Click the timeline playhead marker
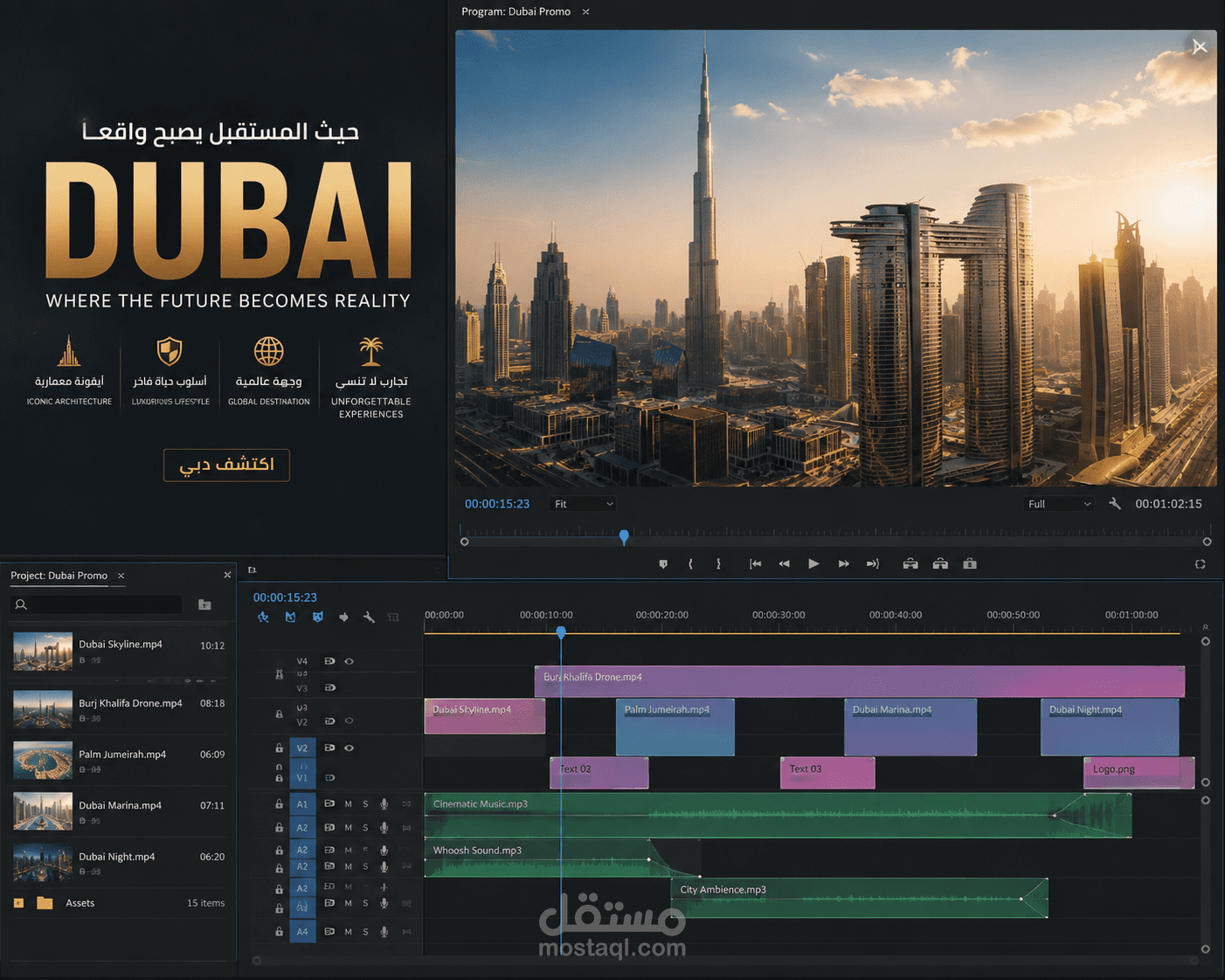Image resolution: width=1225 pixels, height=980 pixels. (x=561, y=631)
